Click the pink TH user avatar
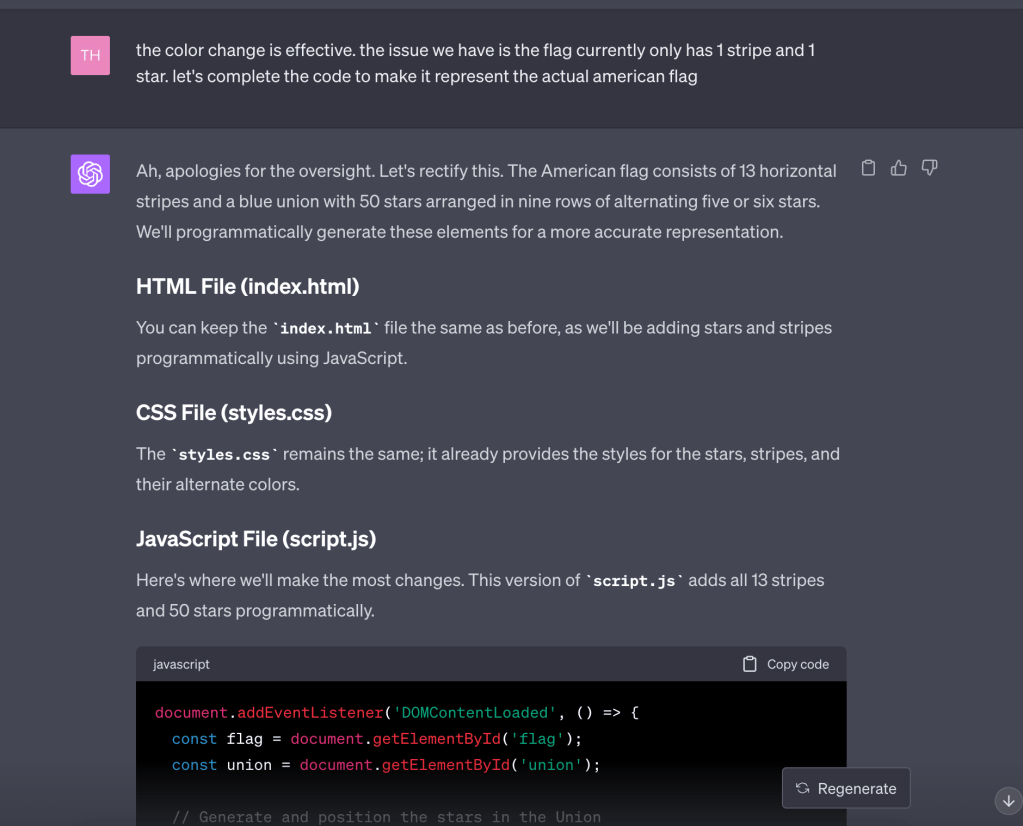This screenshot has height=826, width=1023. [x=90, y=55]
